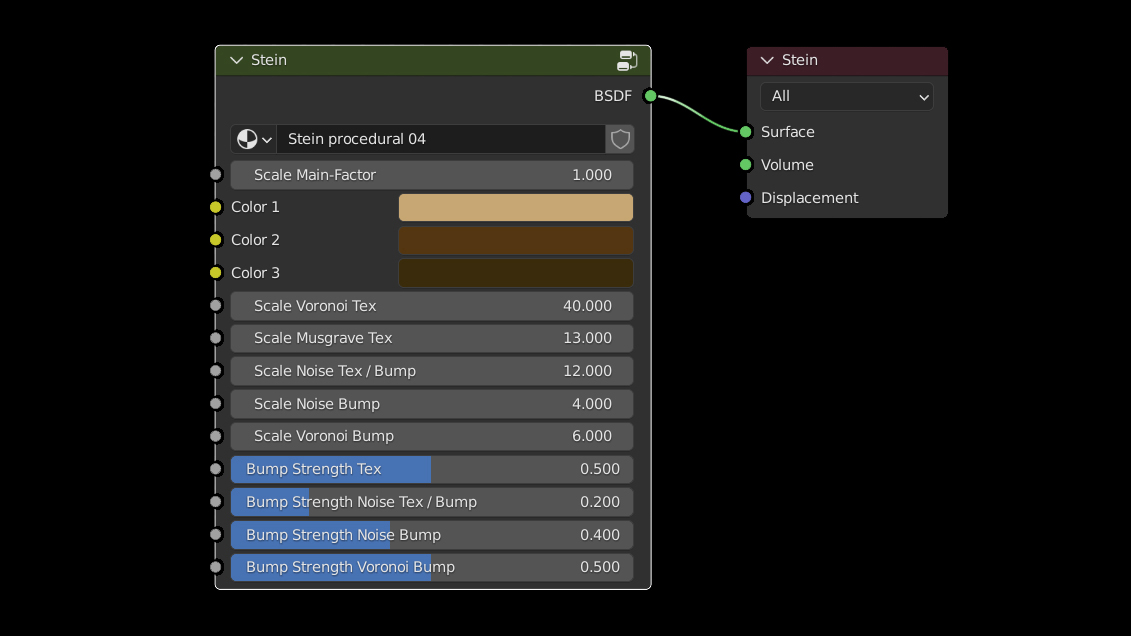Collapse the Stein material output node
The width and height of the screenshot is (1131, 636).
[x=767, y=60]
